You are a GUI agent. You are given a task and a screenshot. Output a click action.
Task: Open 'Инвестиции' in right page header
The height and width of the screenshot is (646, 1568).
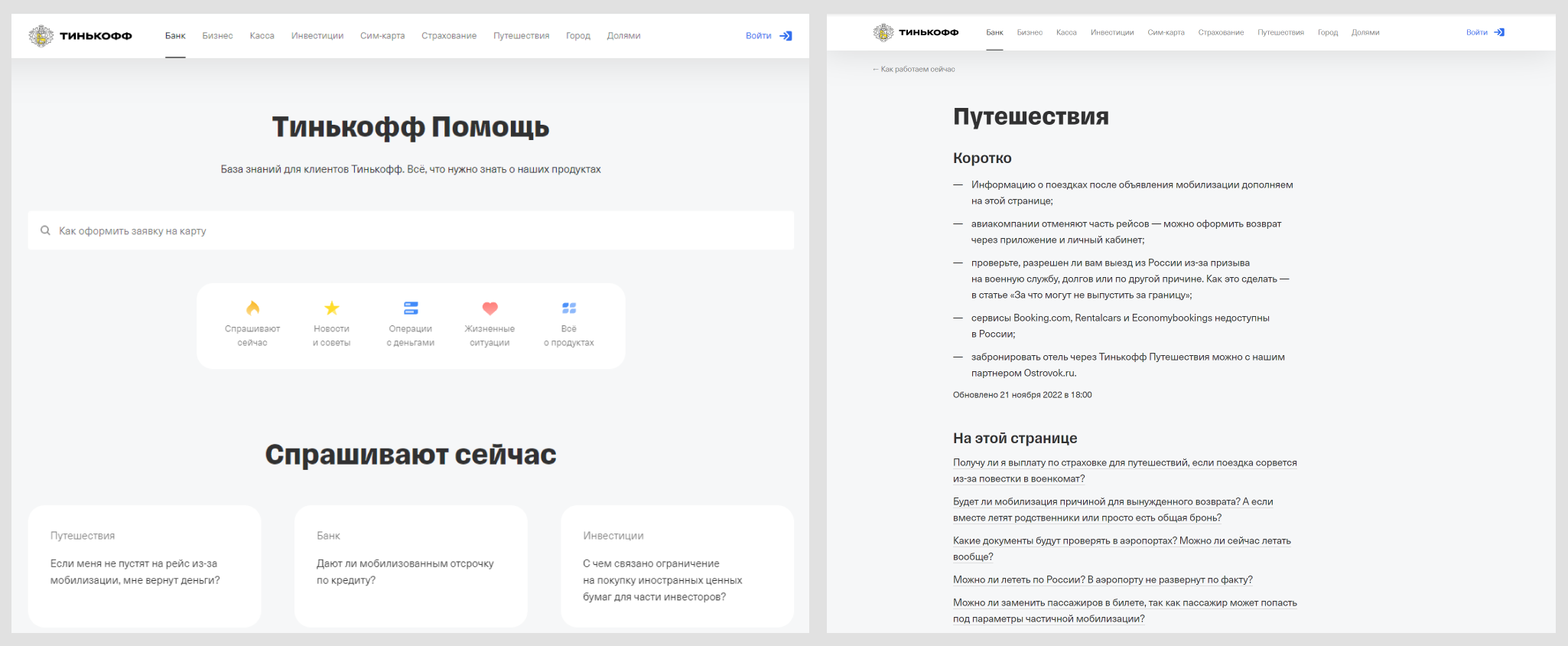[1112, 32]
